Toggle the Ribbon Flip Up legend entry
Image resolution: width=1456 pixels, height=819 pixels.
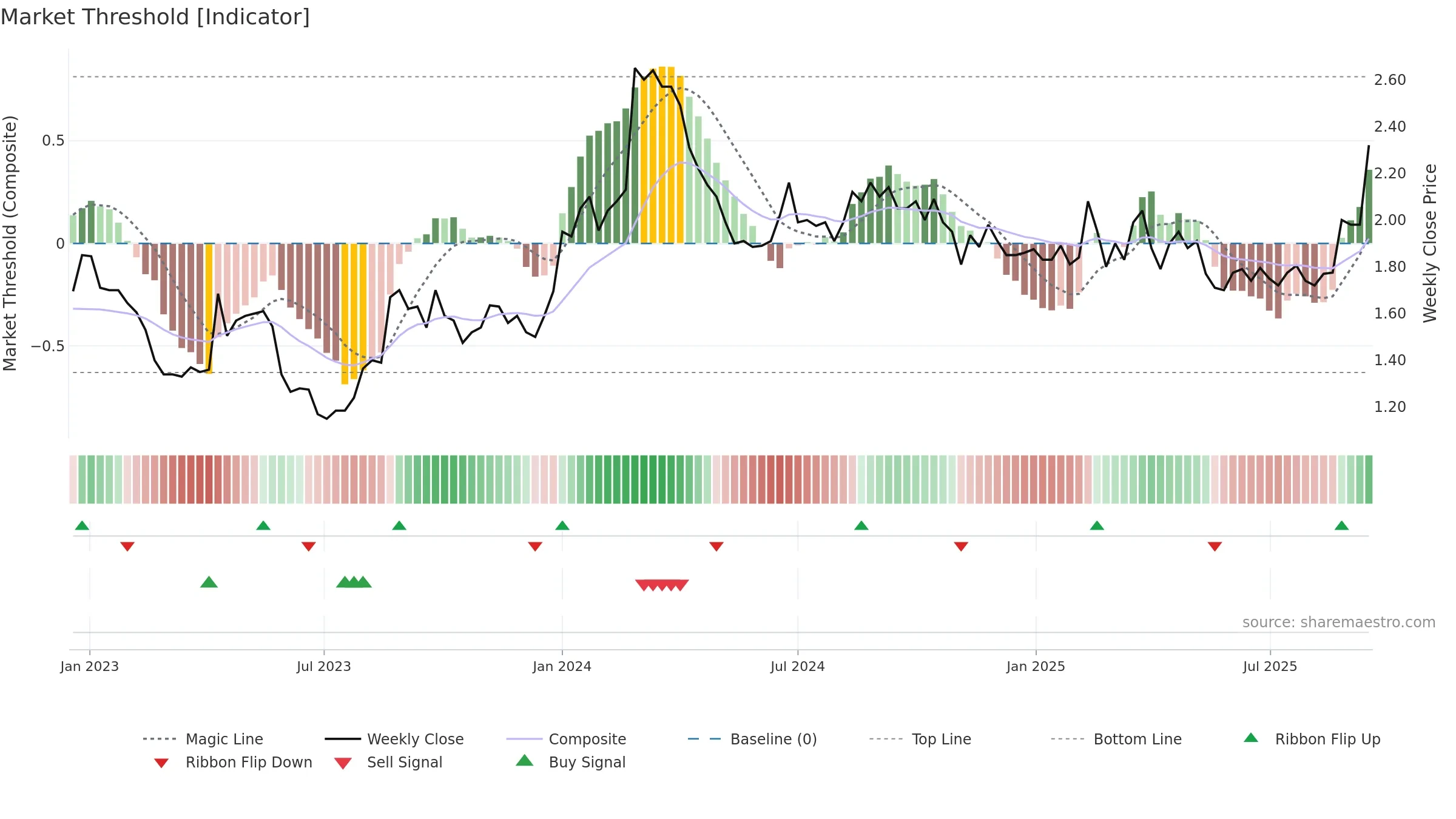point(1312,739)
